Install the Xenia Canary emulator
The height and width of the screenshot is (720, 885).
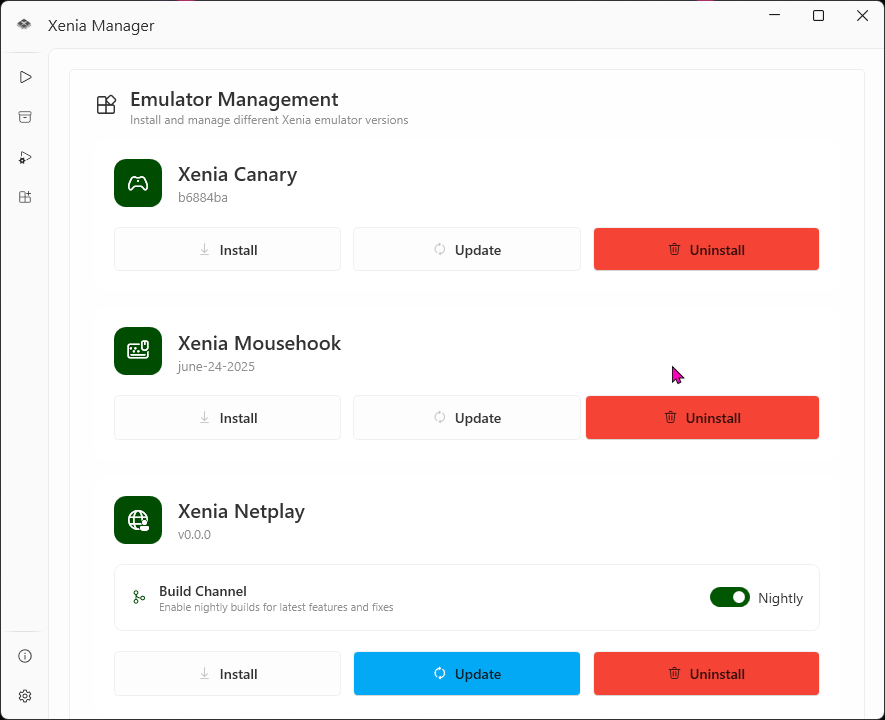pyautogui.click(x=227, y=249)
